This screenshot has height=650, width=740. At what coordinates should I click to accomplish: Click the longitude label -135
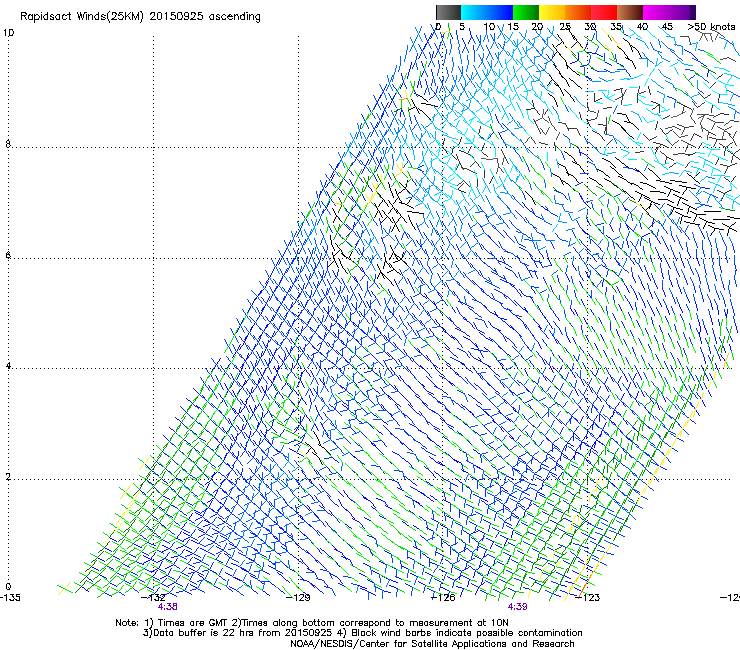(x=10, y=598)
